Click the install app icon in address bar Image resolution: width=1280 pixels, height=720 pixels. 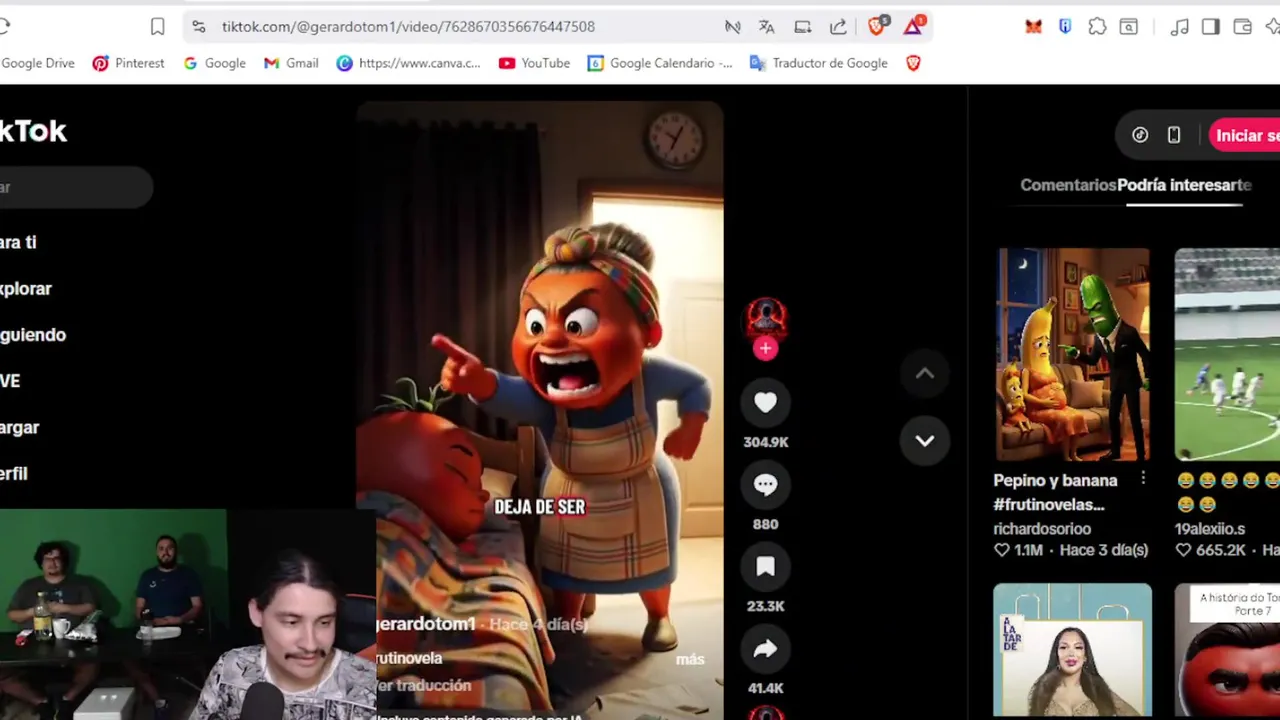click(803, 27)
